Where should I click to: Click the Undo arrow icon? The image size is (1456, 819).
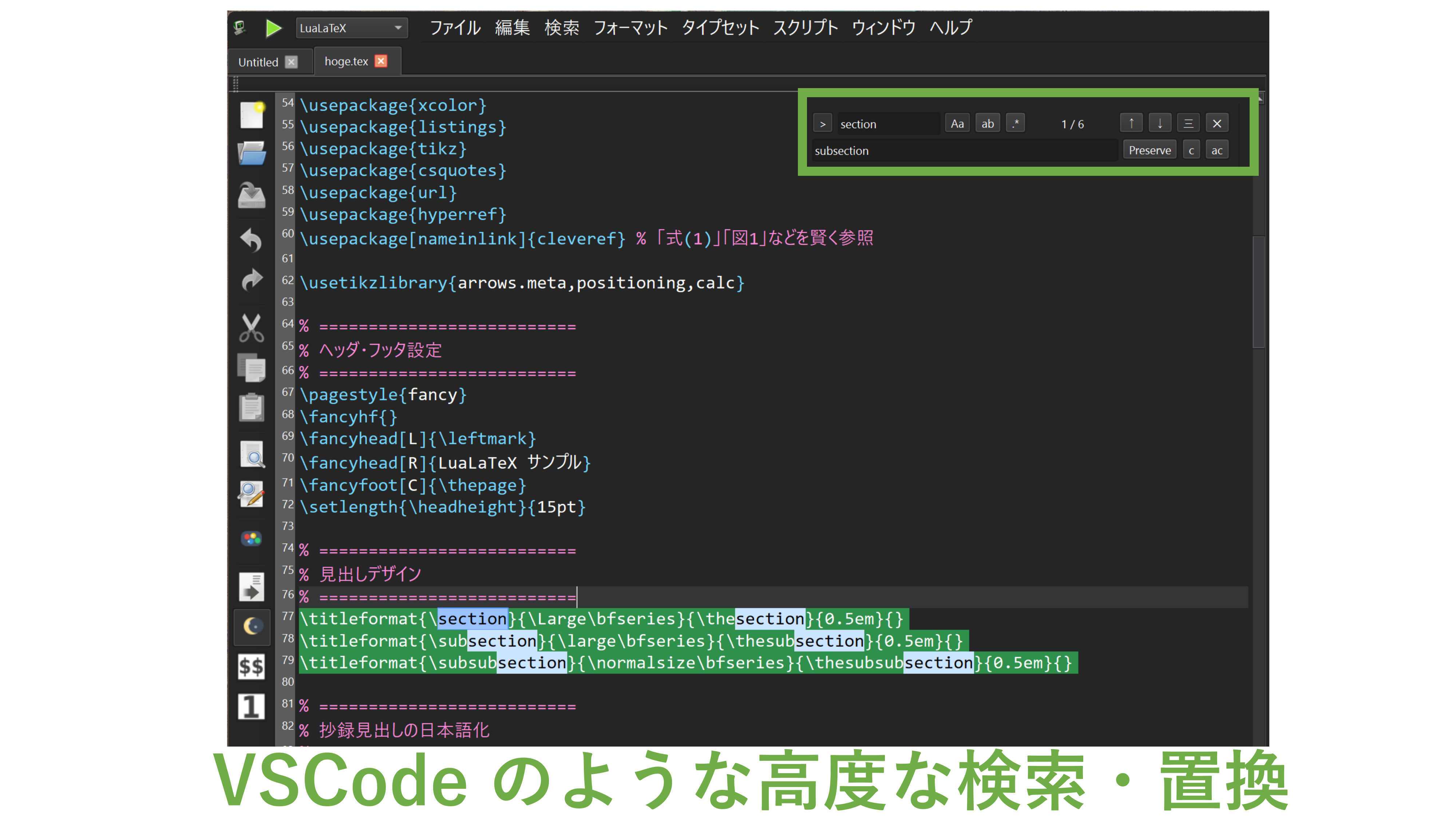[251, 240]
